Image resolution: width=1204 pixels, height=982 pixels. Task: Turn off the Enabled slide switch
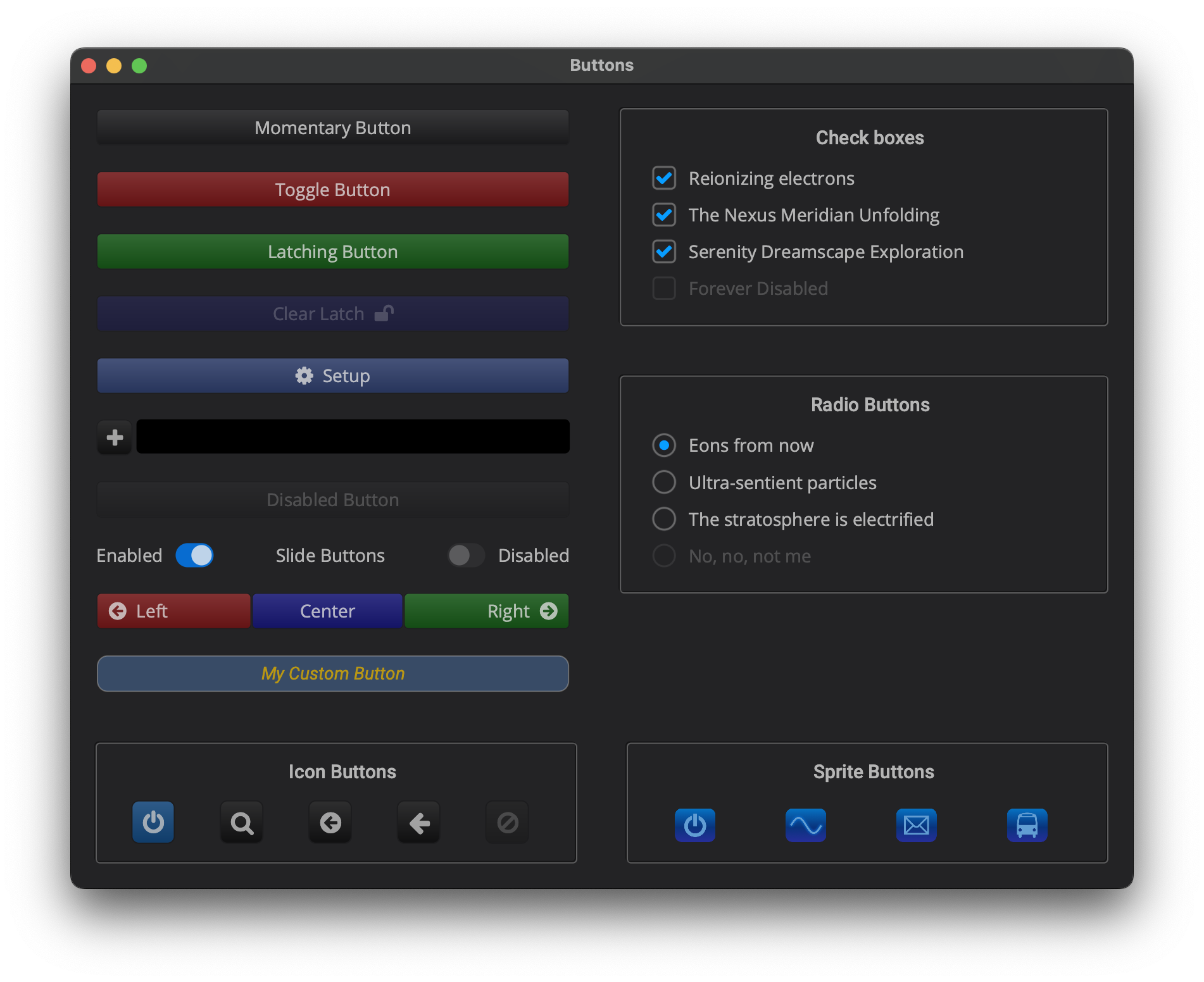tap(195, 556)
